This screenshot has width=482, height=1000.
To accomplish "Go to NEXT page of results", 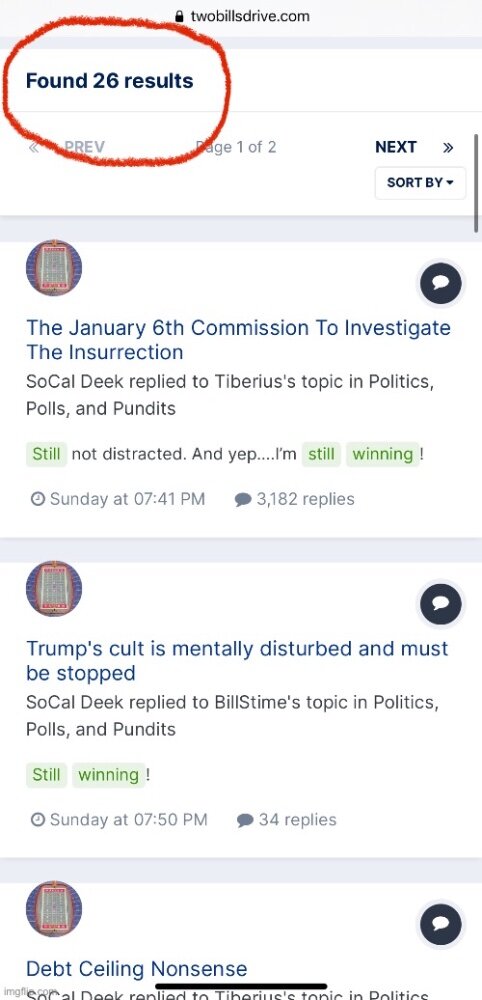I will pos(395,147).
